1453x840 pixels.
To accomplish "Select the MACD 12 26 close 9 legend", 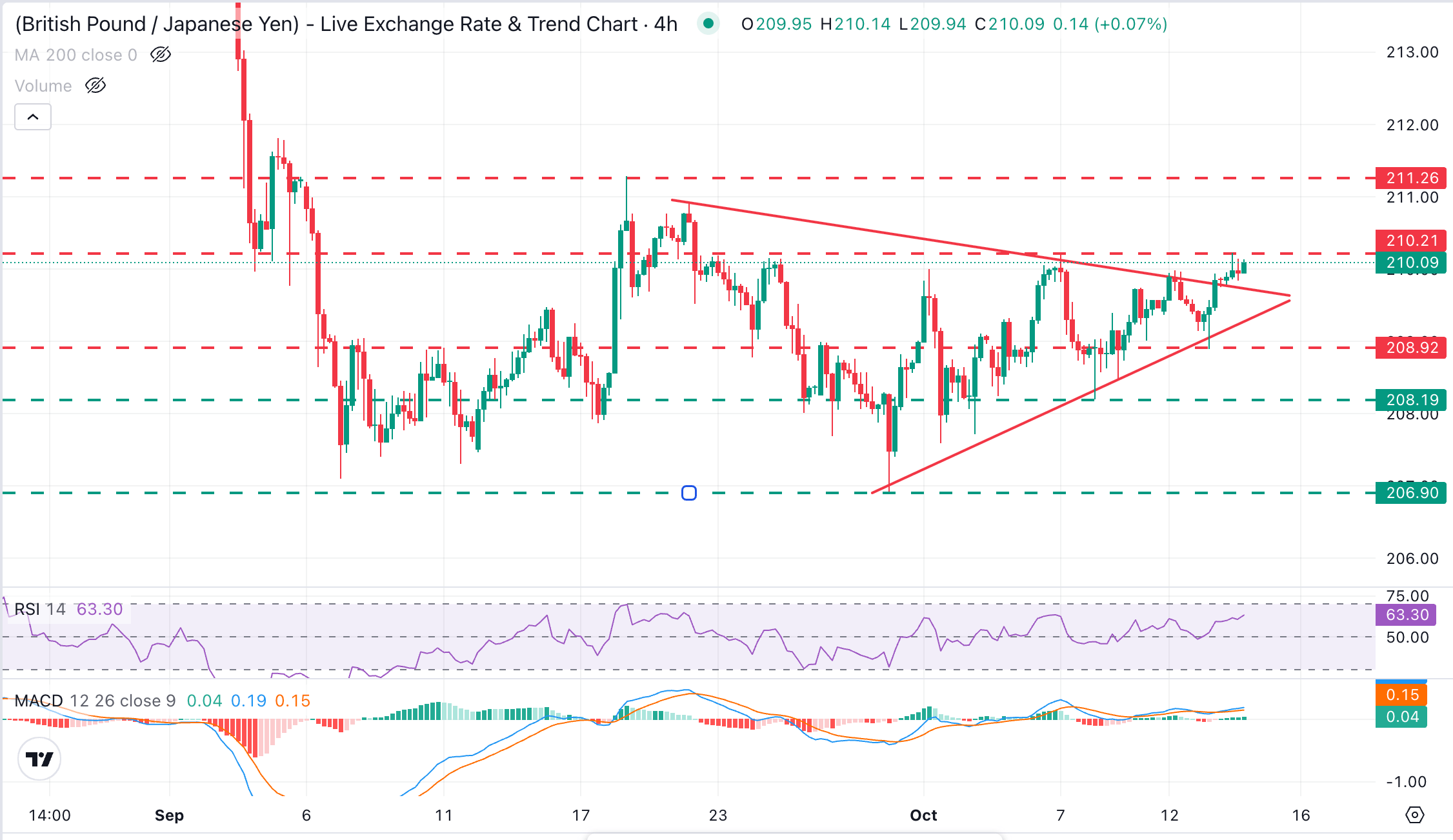I will tap(95, 701).
